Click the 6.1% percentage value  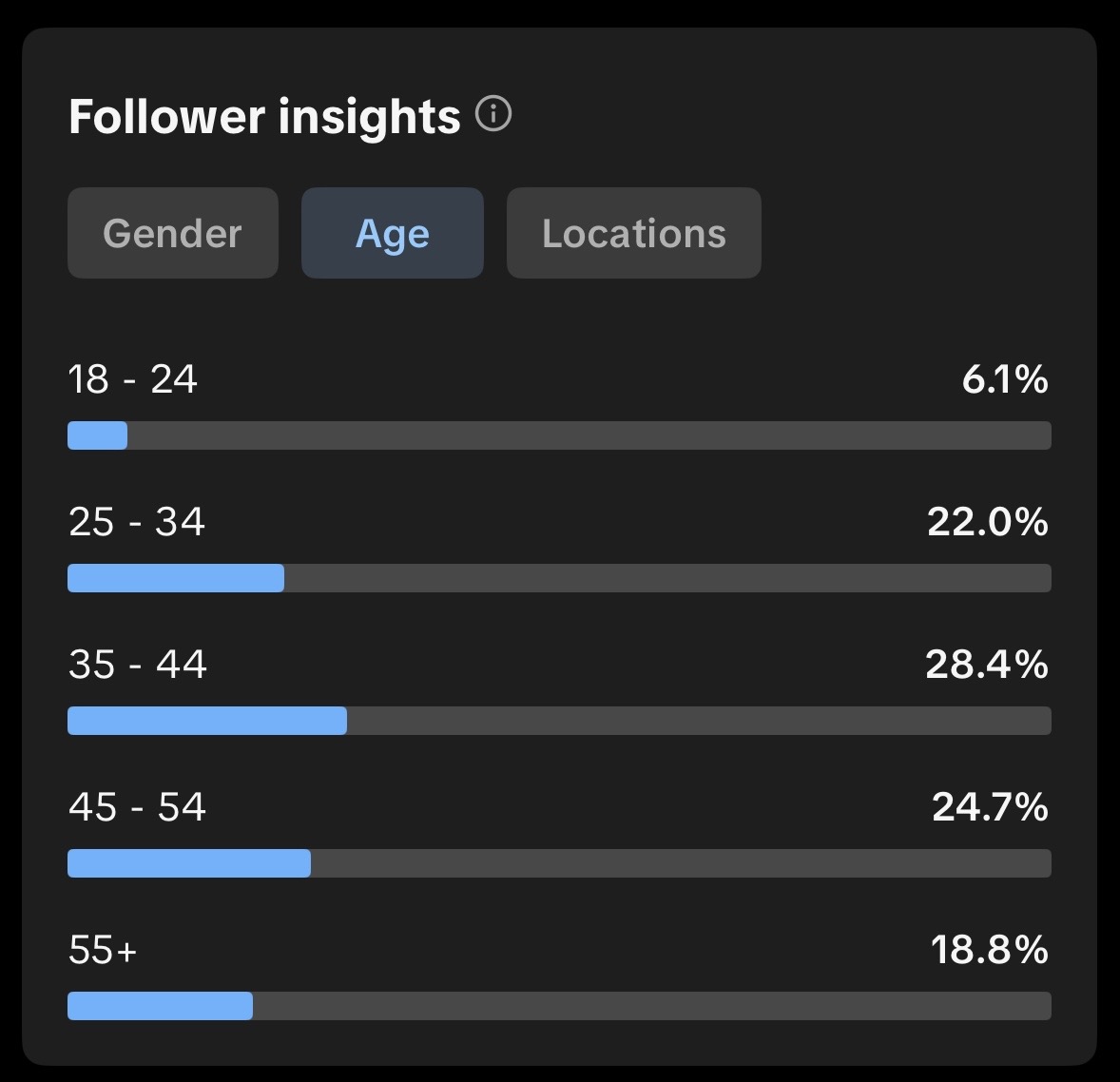(x=1005, y=379)
